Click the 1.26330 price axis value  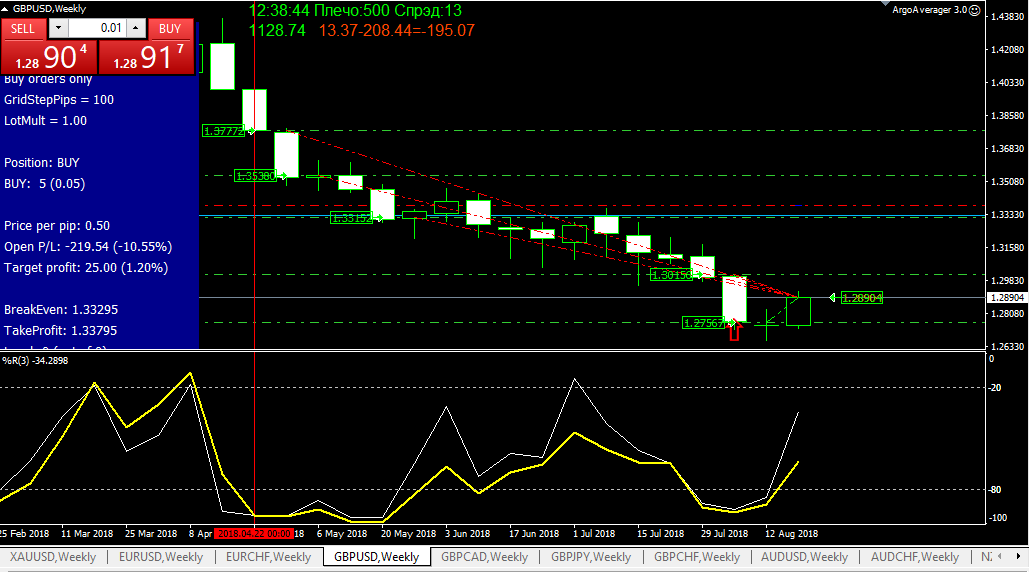1007,346
